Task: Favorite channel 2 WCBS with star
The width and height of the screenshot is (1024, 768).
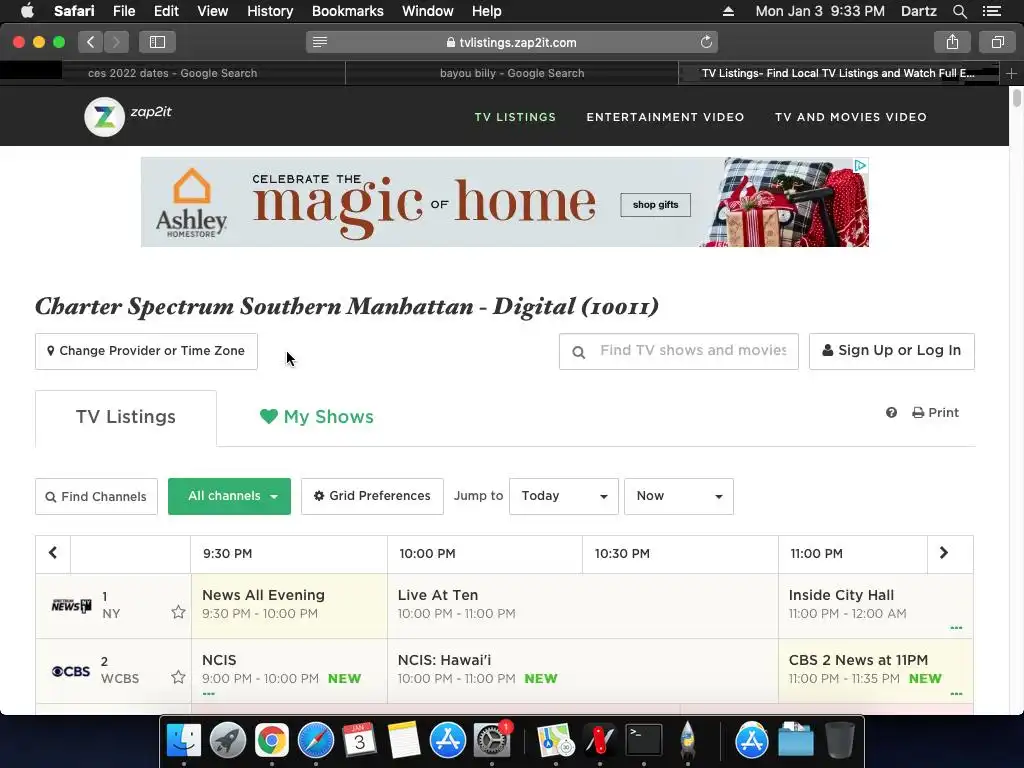Action: coord(178,677)
